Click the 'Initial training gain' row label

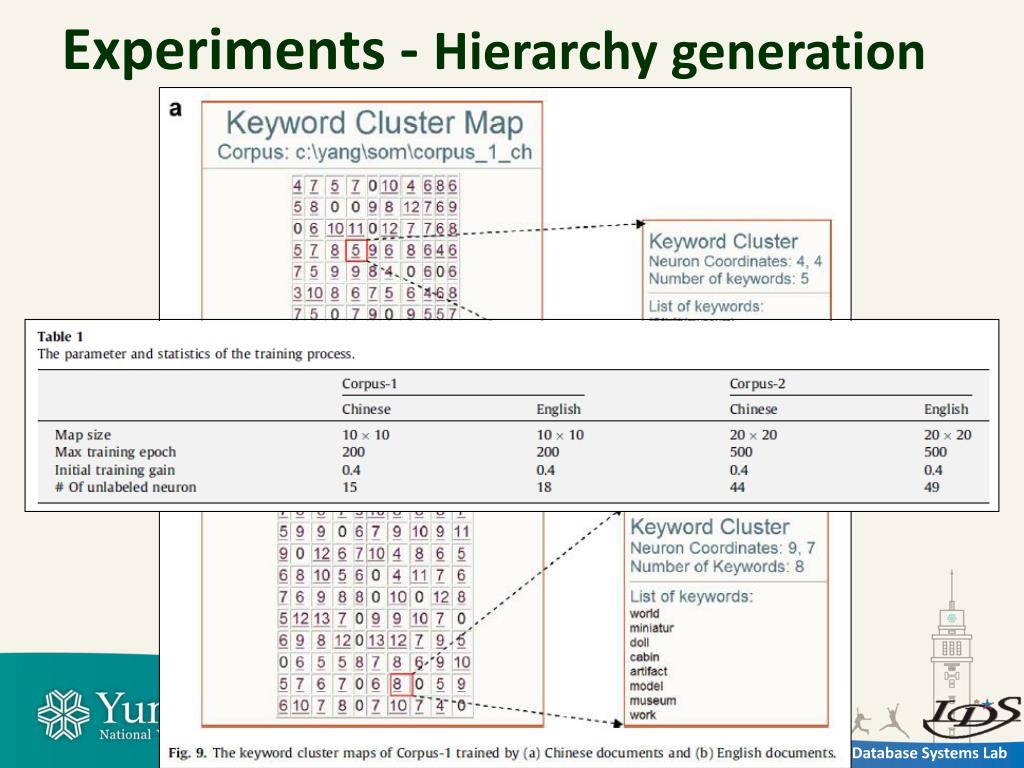tap(114, 470)
